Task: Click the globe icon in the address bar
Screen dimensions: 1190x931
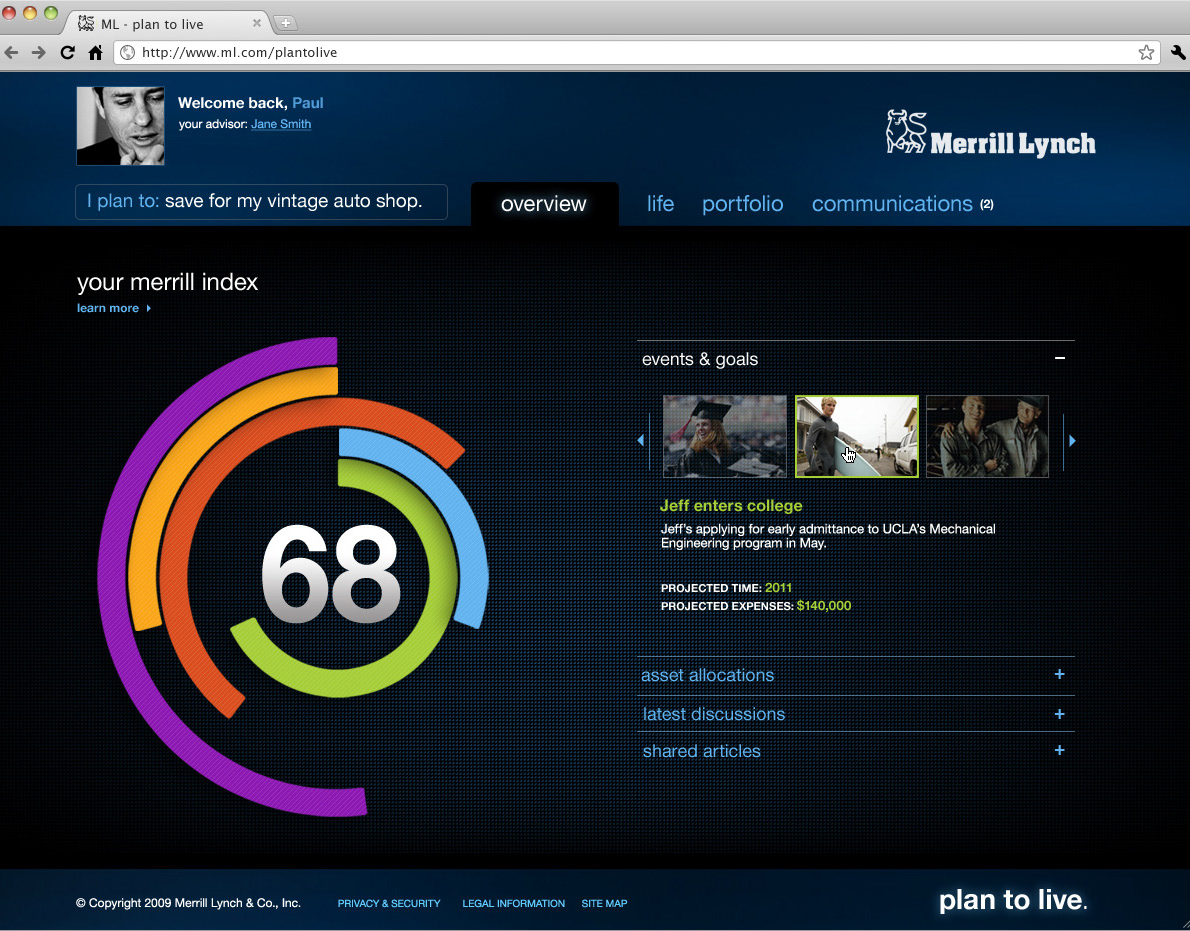Action: (128, 52)
